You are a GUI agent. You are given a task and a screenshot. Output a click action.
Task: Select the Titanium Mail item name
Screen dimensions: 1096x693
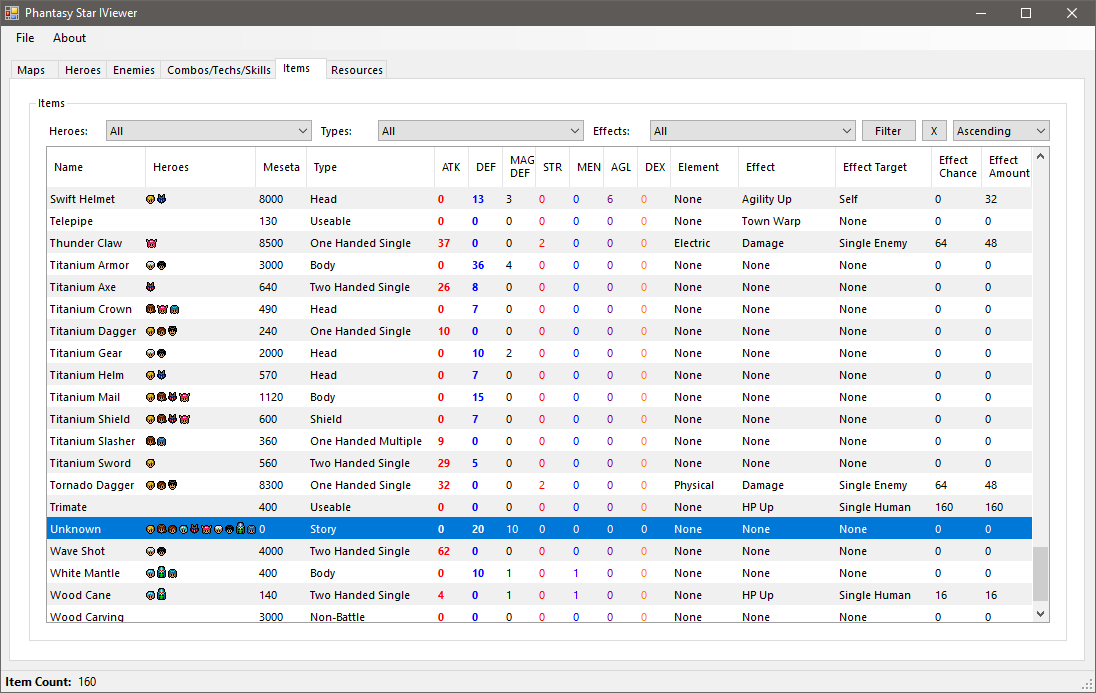click(x=85, y=398)
